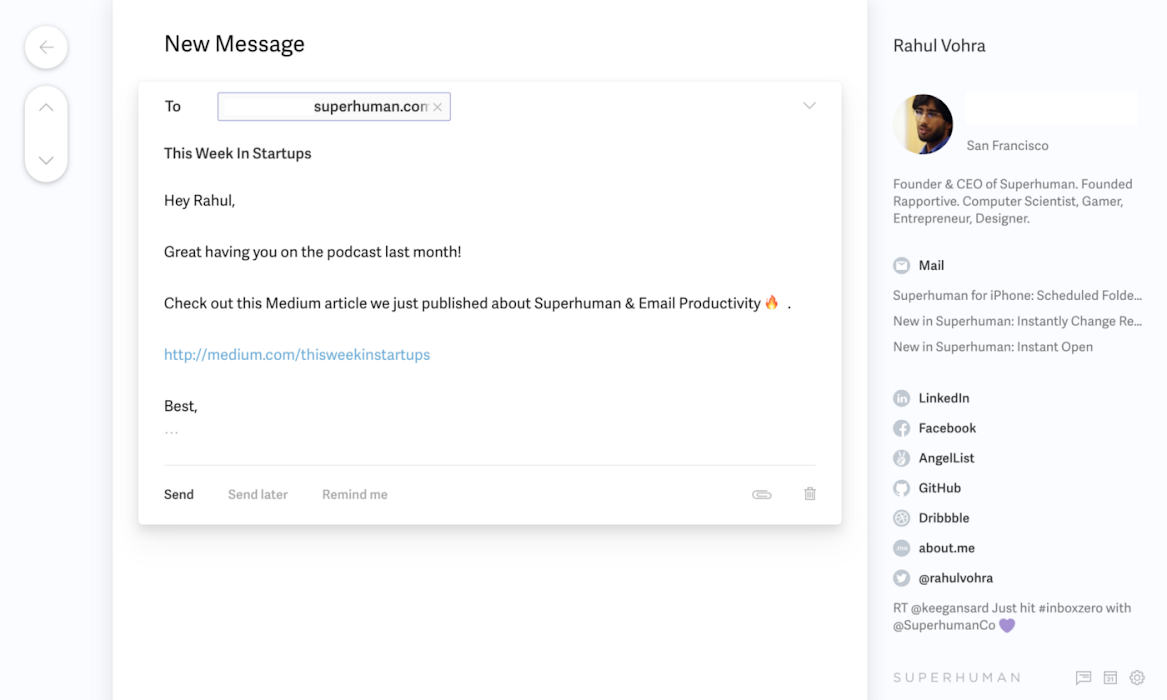
Task: Open the Dribbble profile link
Action: [943, 518]
